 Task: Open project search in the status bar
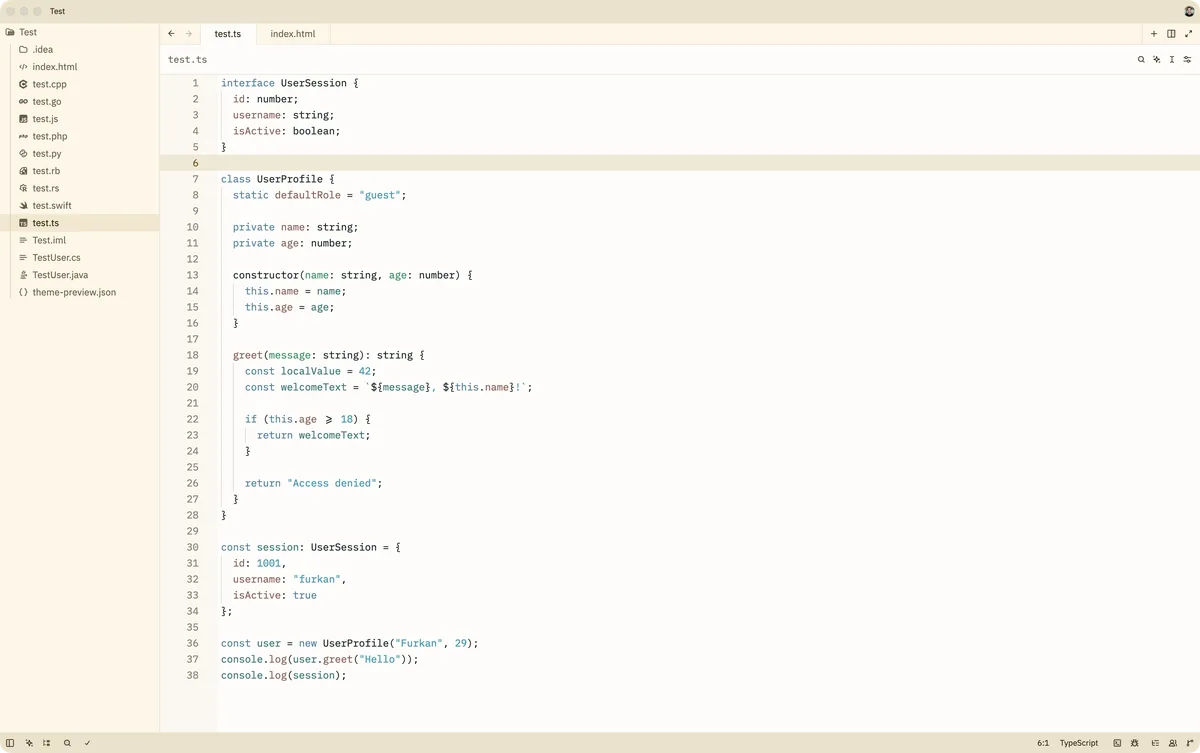tap(67, 743)
